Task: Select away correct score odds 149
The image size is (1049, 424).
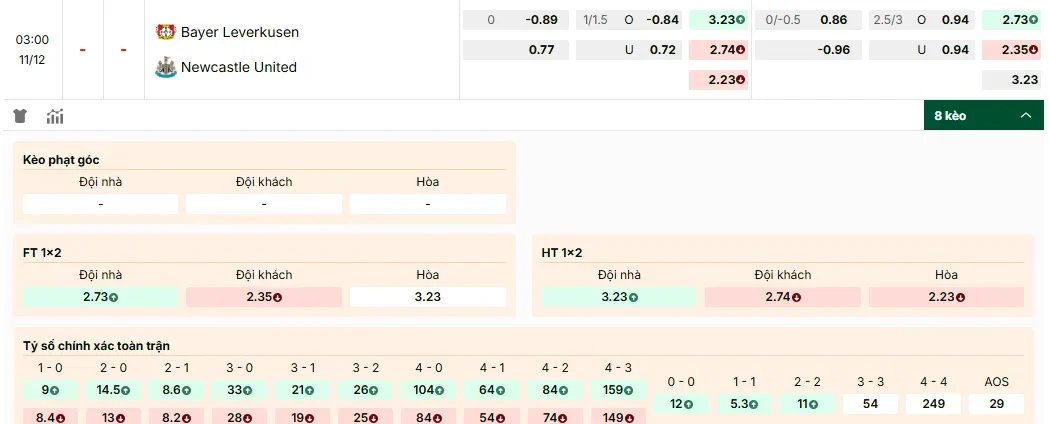Action: pyautogui.click(x=618, y=416)
